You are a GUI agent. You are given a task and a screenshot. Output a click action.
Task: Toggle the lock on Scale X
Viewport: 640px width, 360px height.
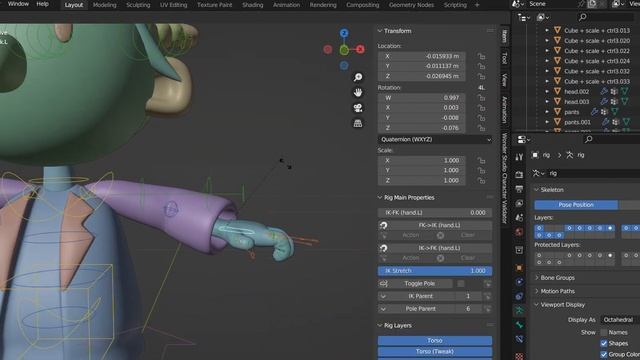[x=482, y=160]
